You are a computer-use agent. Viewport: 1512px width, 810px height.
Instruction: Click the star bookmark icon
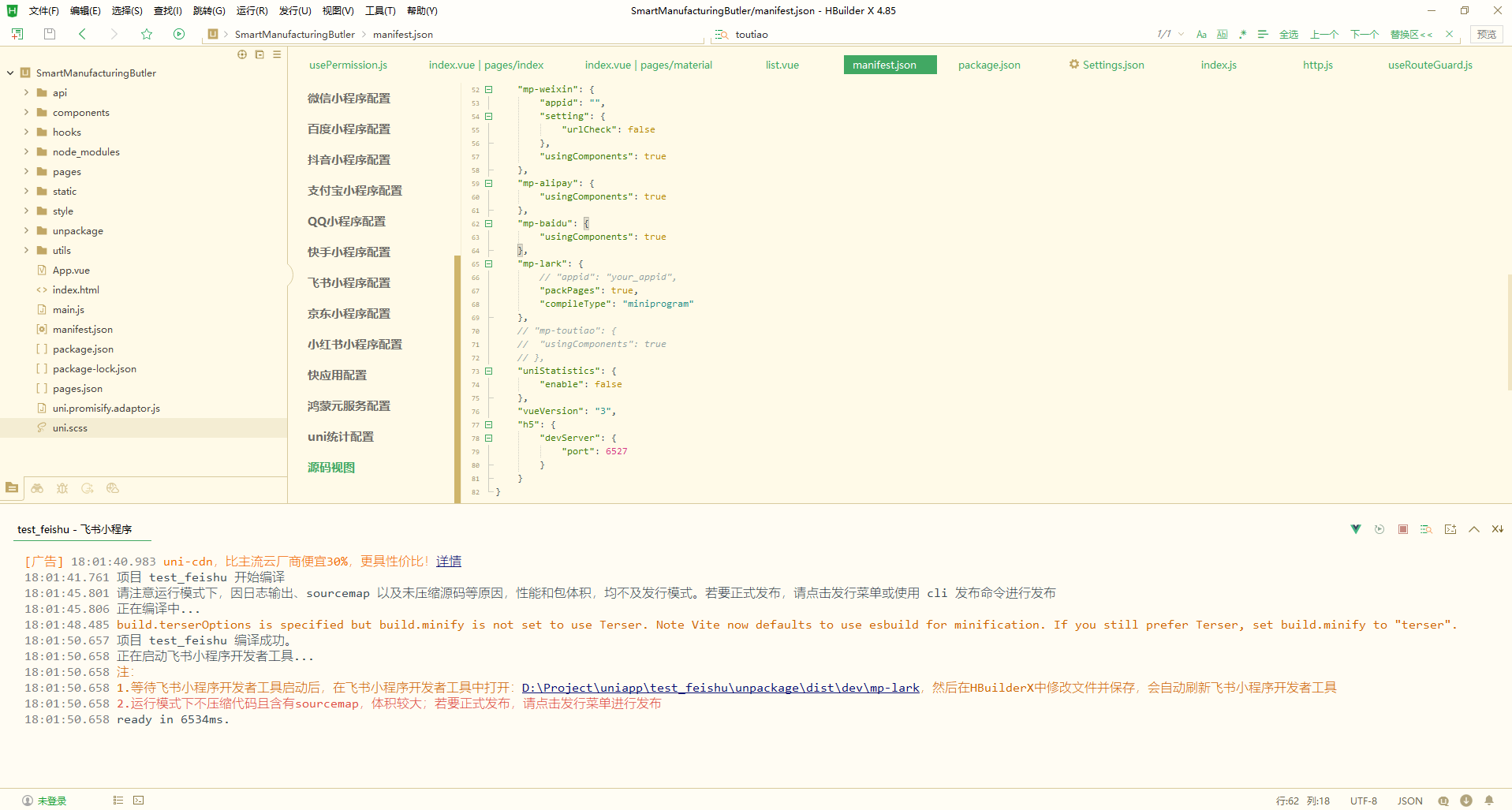point(147,34)
